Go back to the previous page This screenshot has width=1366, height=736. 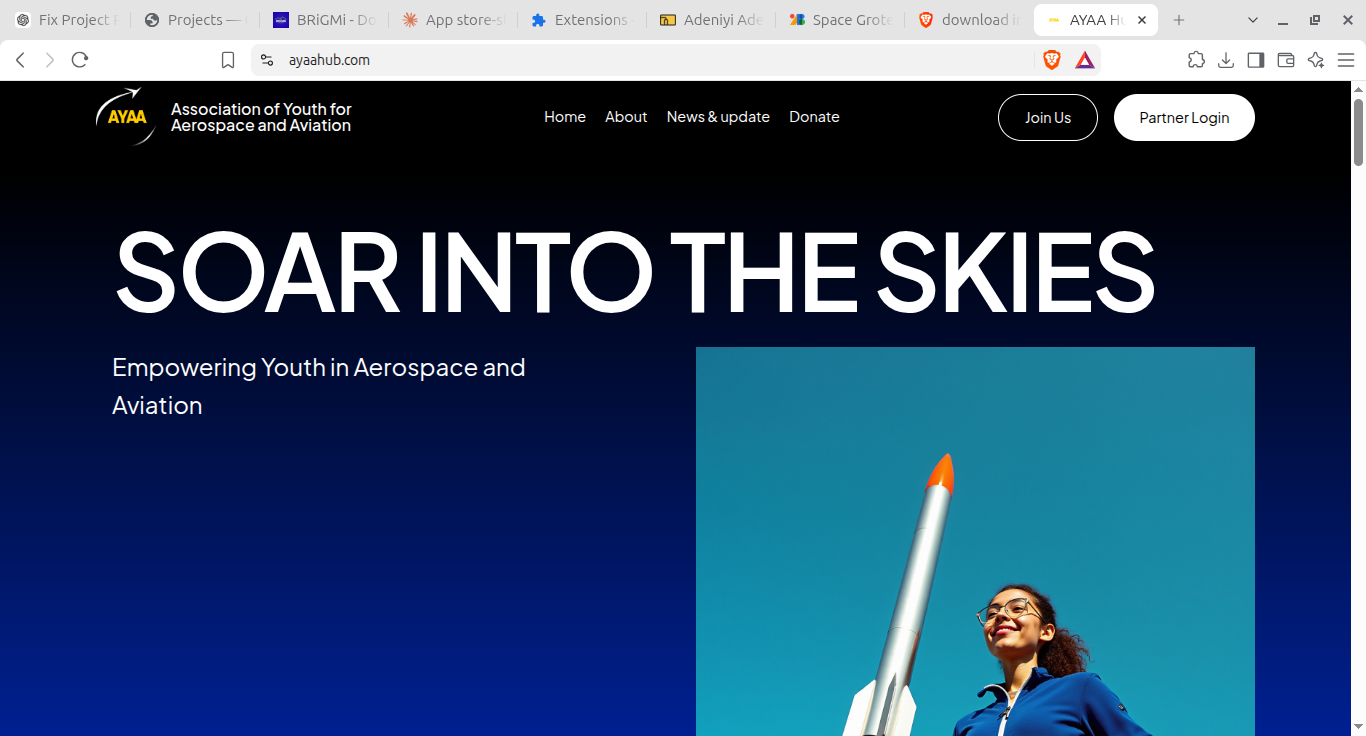pyautogui.click(x=20, y=60)
